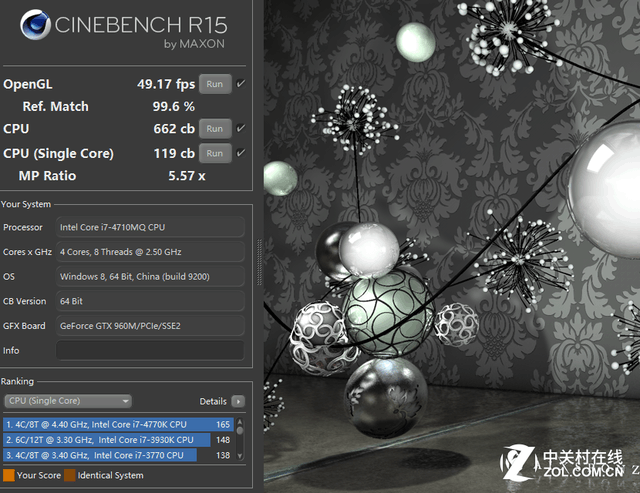Select ranking entry 1 Intel Core i7-4770K
This screenshot has width=640, height=493.
click(x=118, y=424)
